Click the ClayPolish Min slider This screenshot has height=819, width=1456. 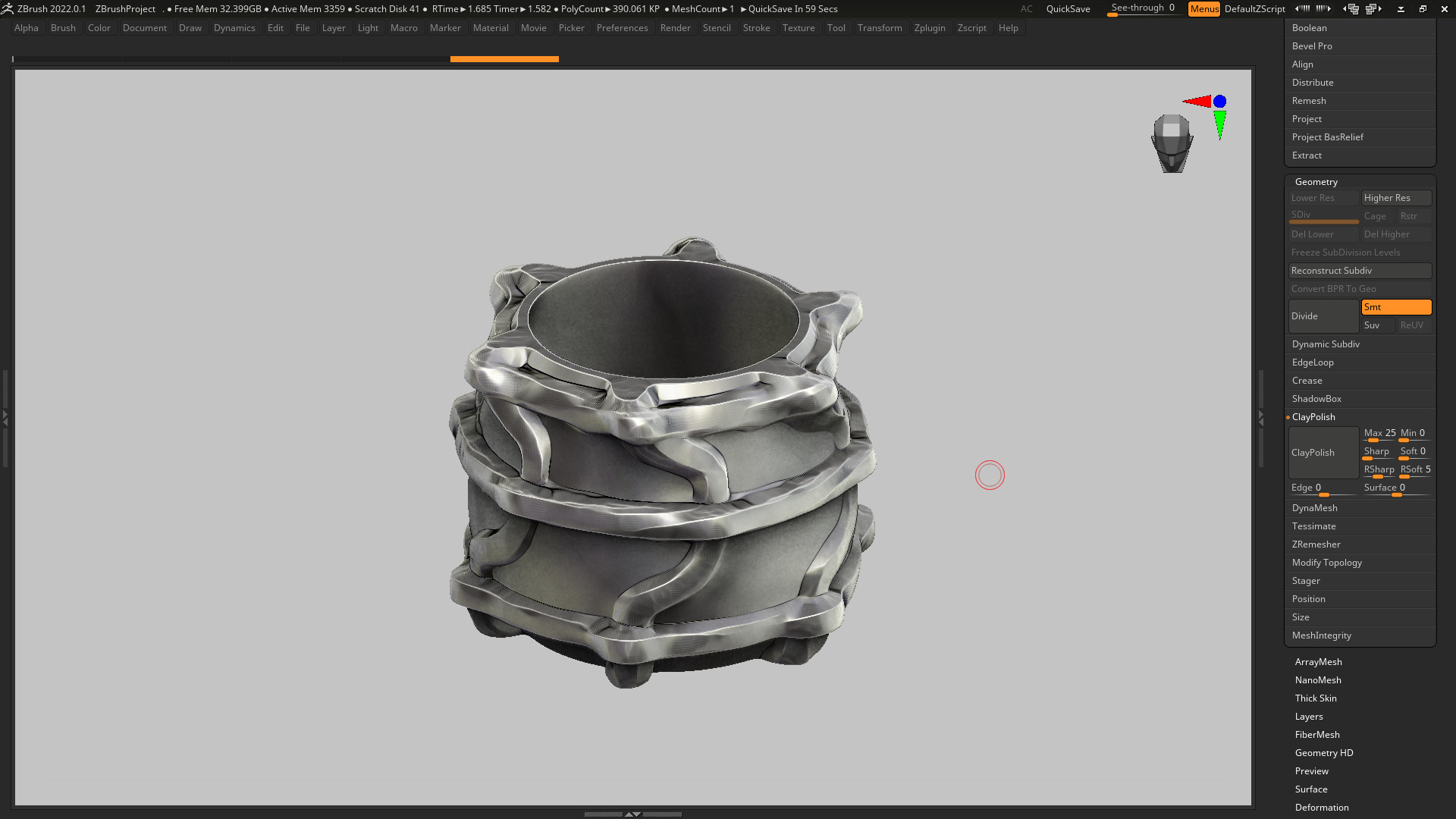click(x=1415, y=434)
